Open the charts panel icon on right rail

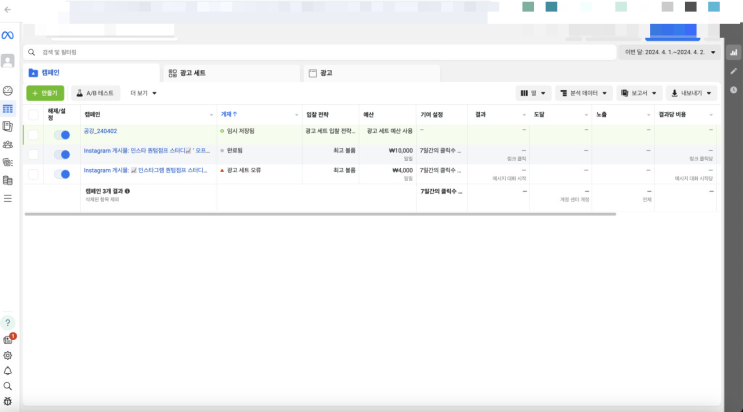tap(734, 52)
